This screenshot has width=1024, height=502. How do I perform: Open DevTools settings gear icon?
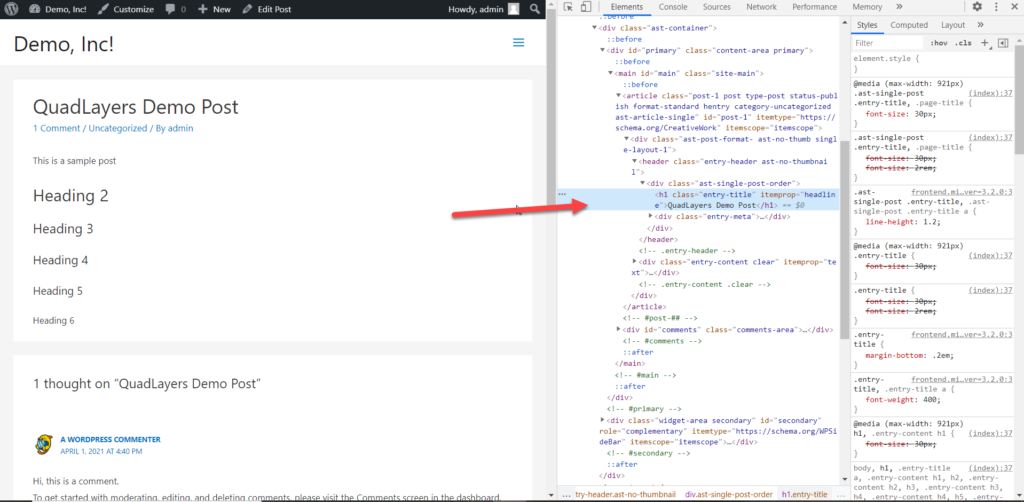click(977, 7)
